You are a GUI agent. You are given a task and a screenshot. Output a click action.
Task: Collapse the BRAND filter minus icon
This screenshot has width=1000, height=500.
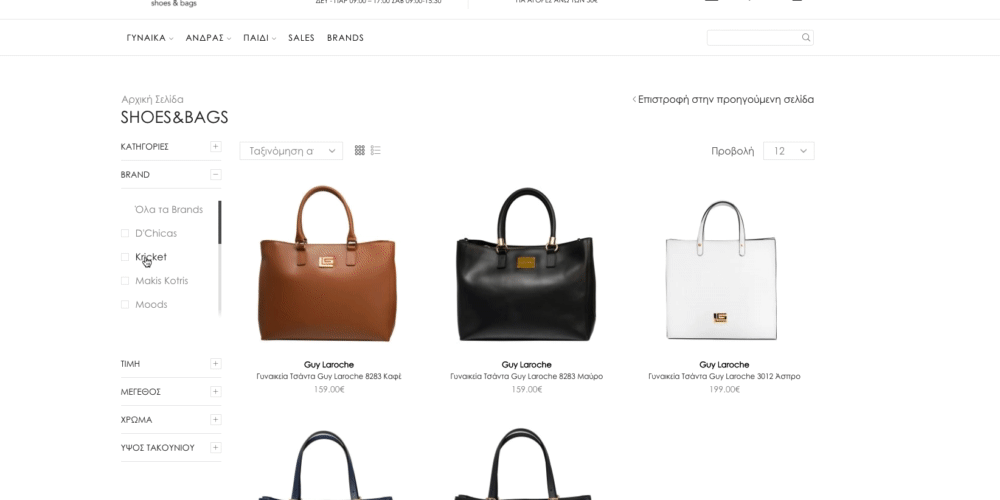tap(216, 175)
